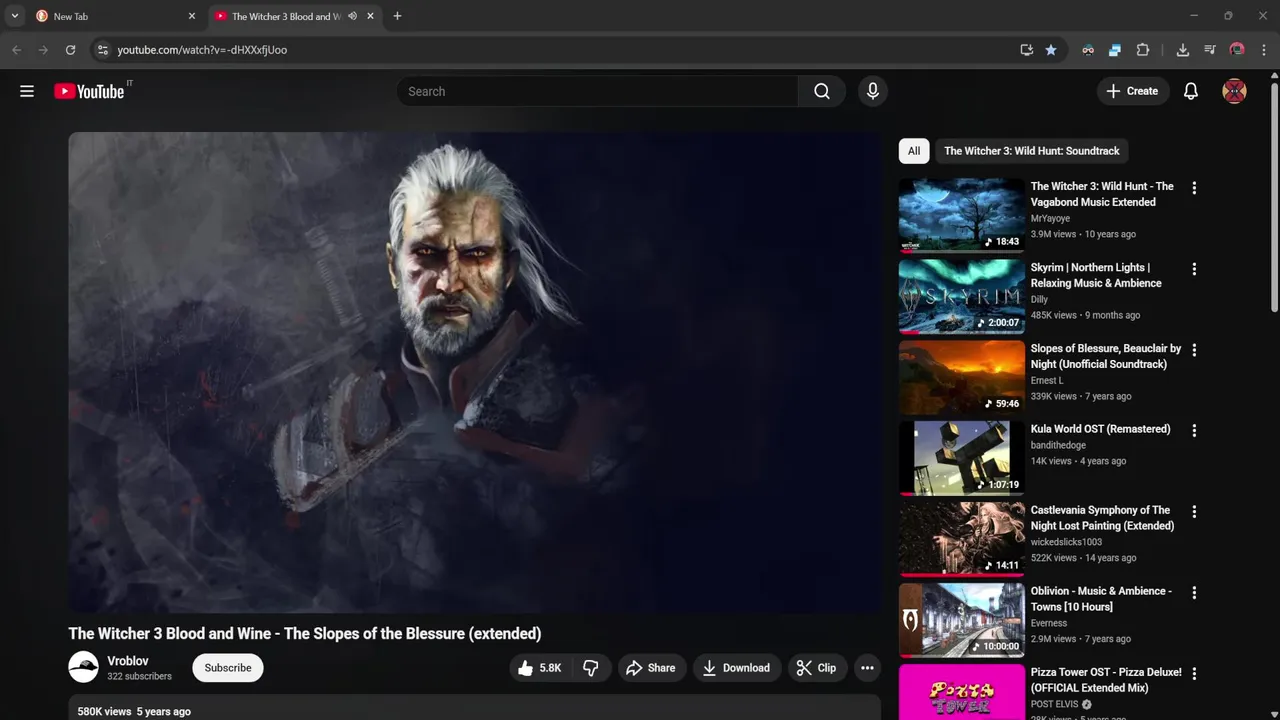1280x720 pixels.
Task: Open the YouTube hamburger guide menu
Action: coord(27,91)
